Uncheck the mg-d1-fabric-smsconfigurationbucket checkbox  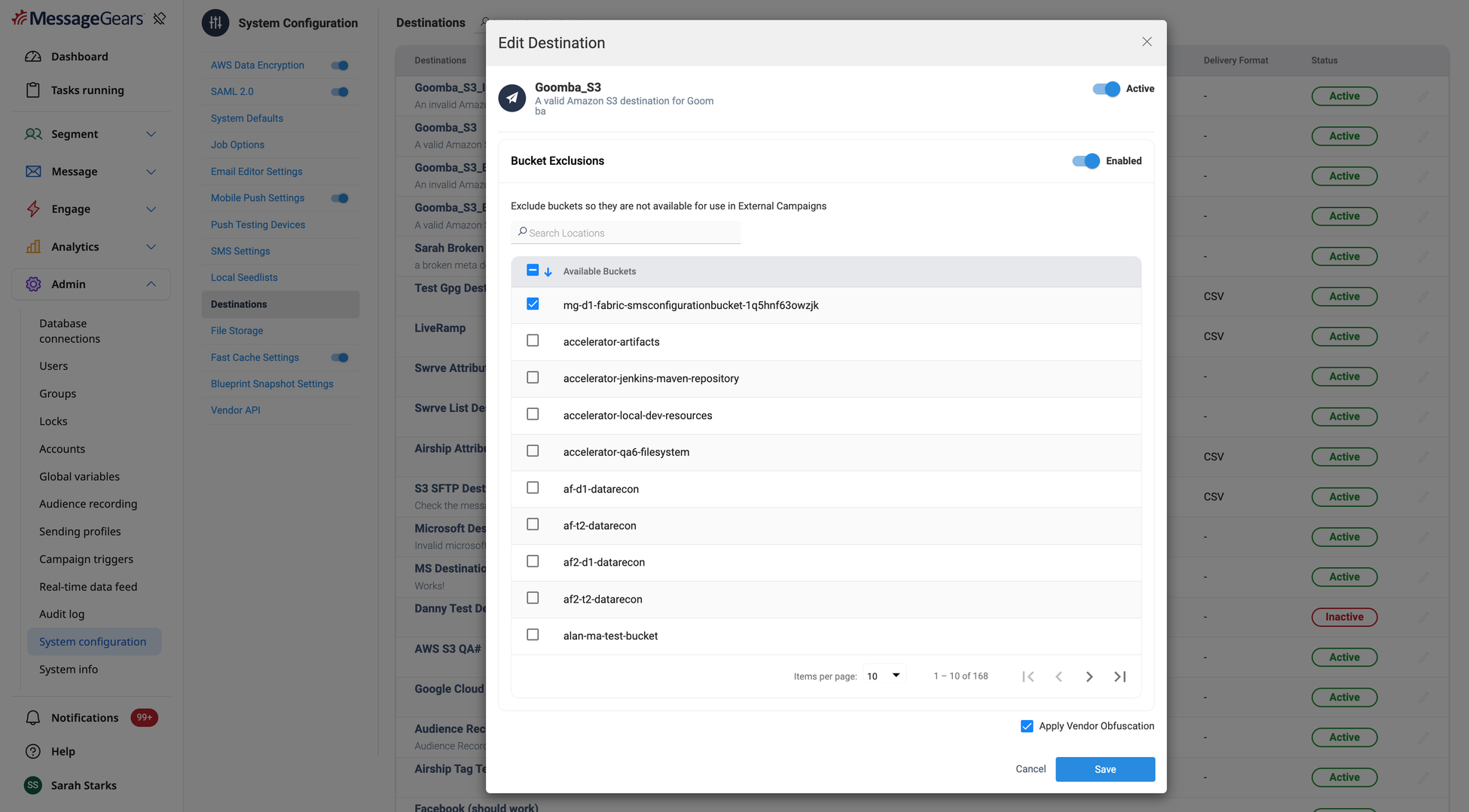(x=533, y=304)
